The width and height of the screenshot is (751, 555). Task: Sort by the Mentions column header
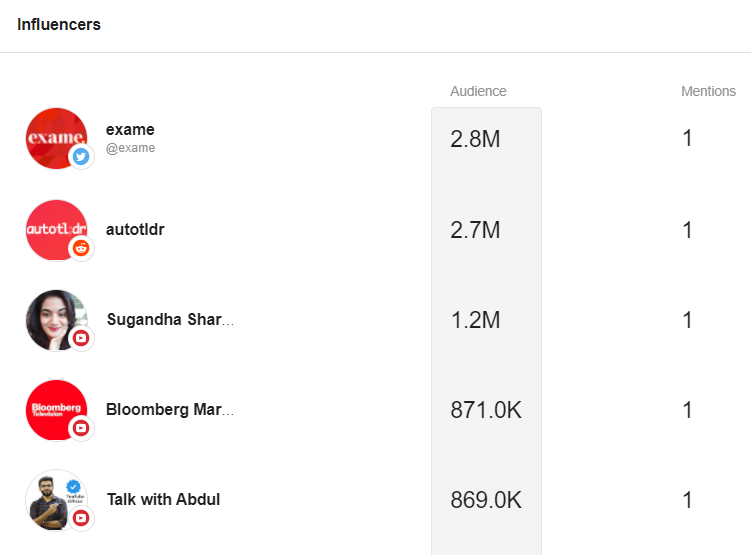tap(708, 91)
